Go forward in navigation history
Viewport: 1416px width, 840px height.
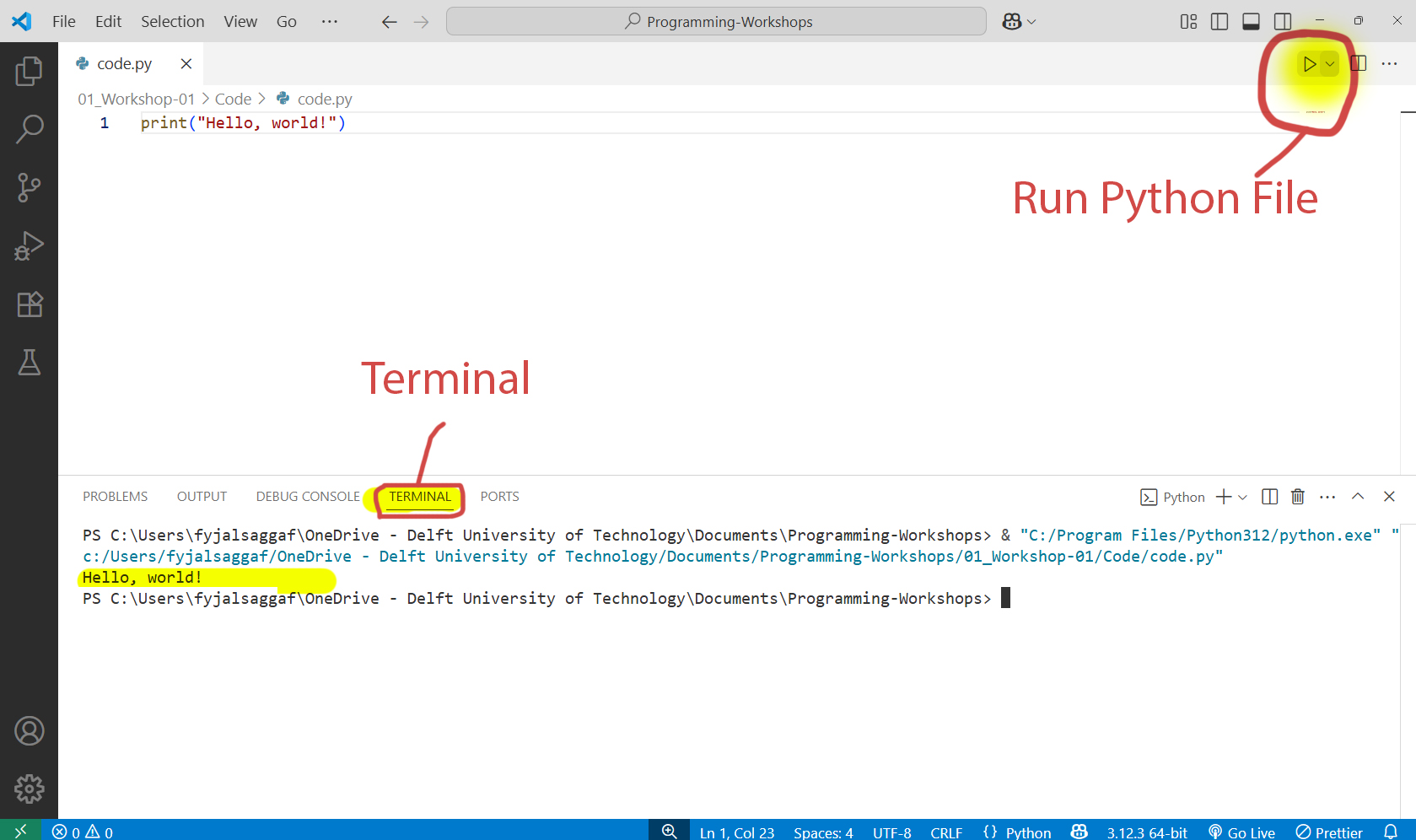point(422,22)
